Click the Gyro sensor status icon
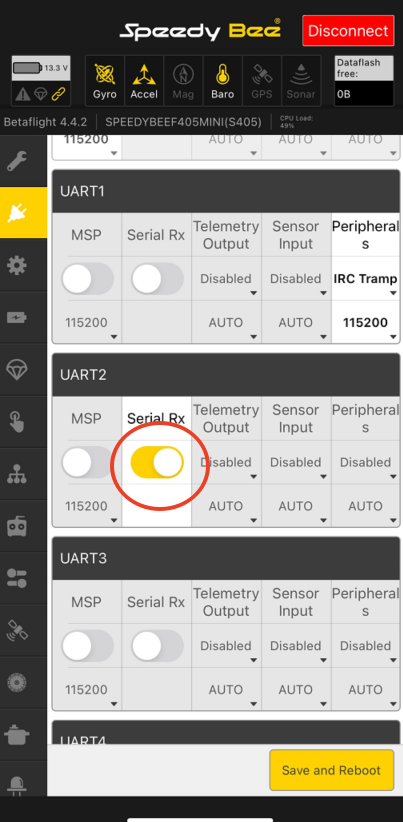Image resolution: width=403 pixels, height=822 pixels. pos(104,81)
